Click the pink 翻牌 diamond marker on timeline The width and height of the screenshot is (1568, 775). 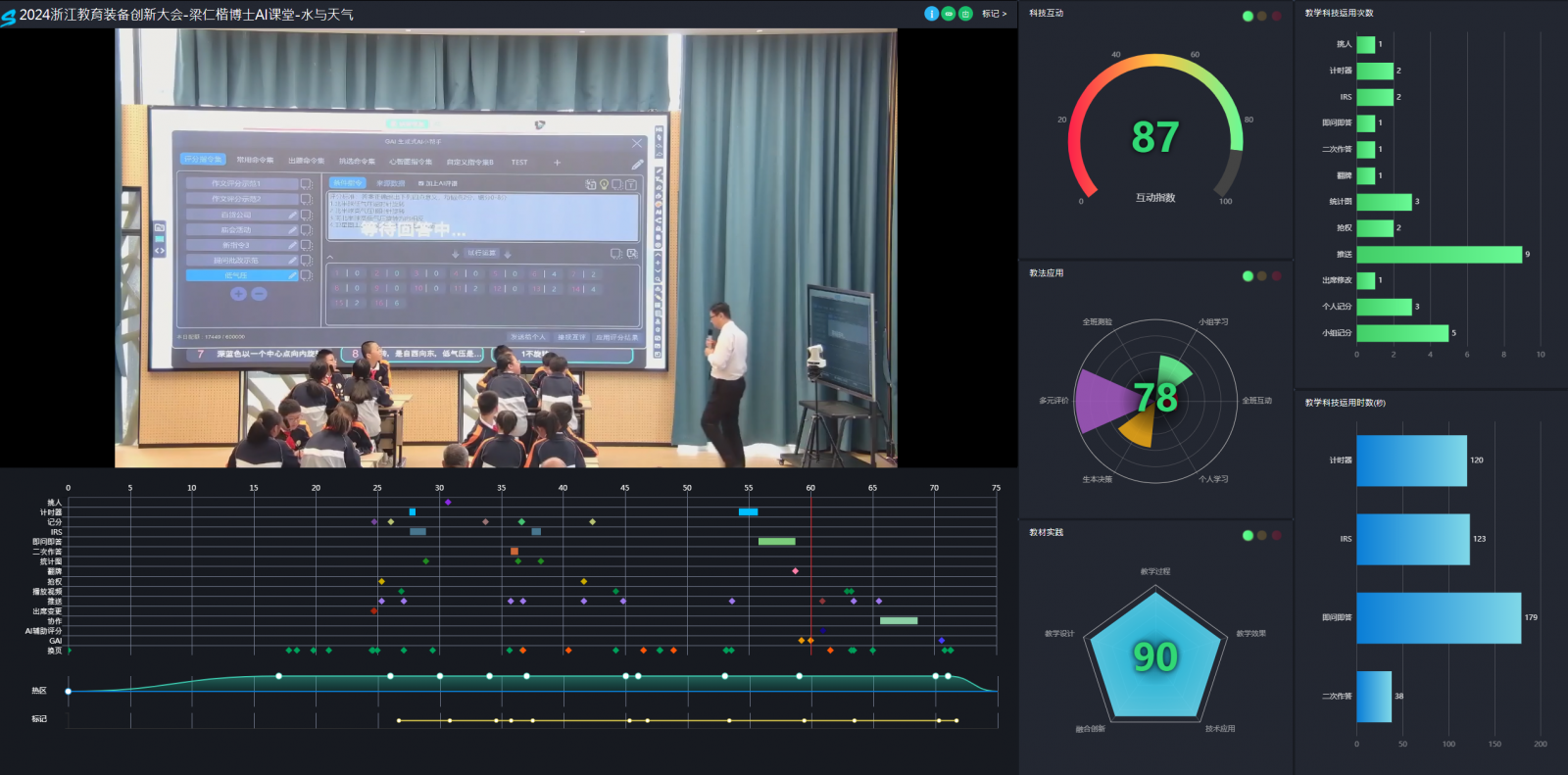pyautogui.click(x=795, y=571)
